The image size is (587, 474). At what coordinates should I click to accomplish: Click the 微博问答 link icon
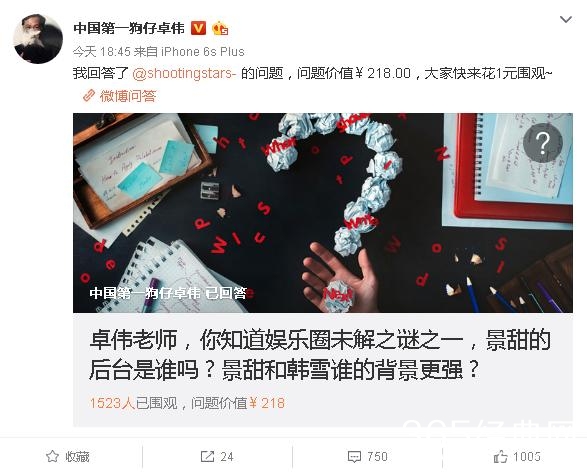(89, 96)
